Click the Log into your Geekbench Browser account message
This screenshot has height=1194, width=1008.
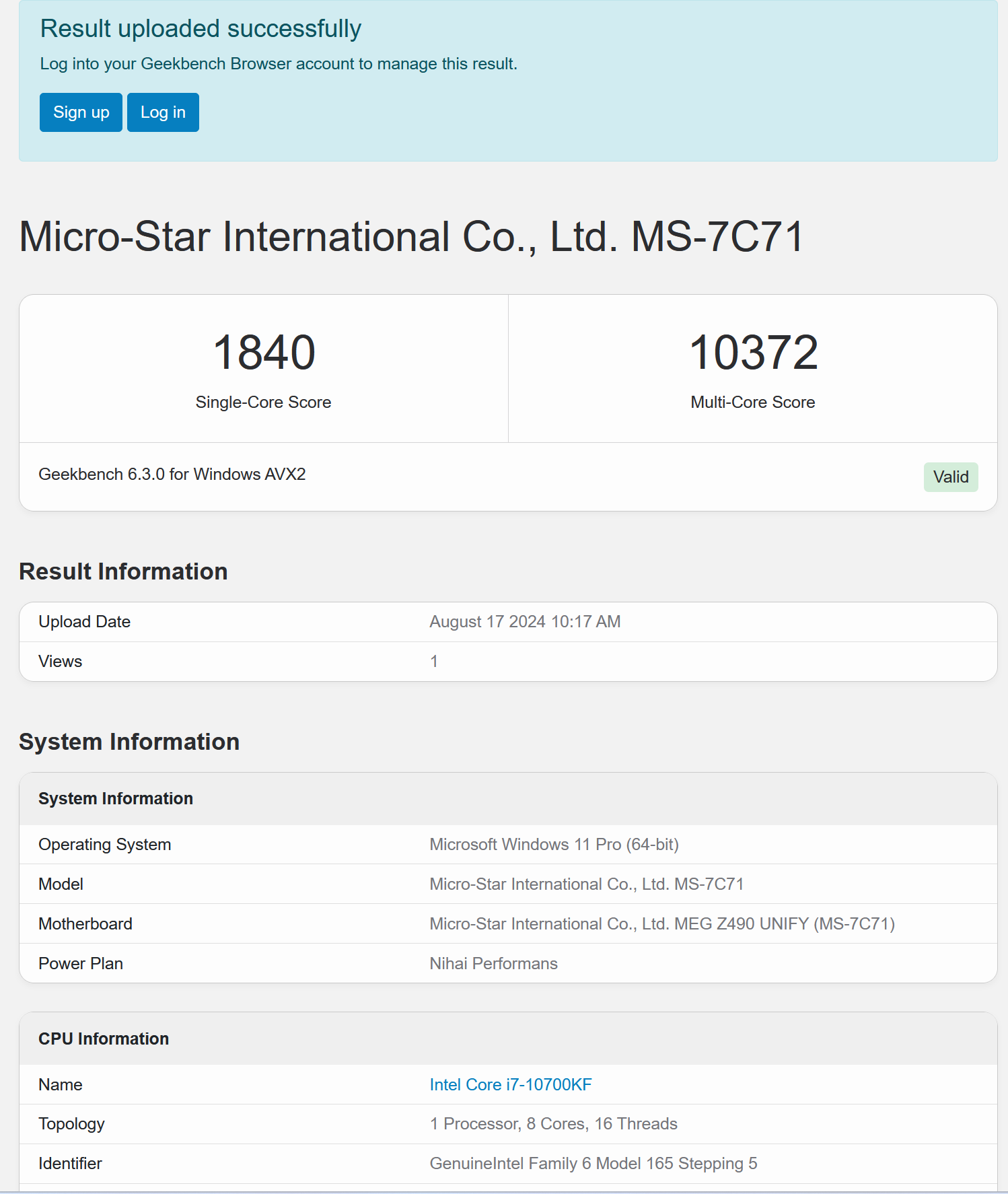point(279,64)
